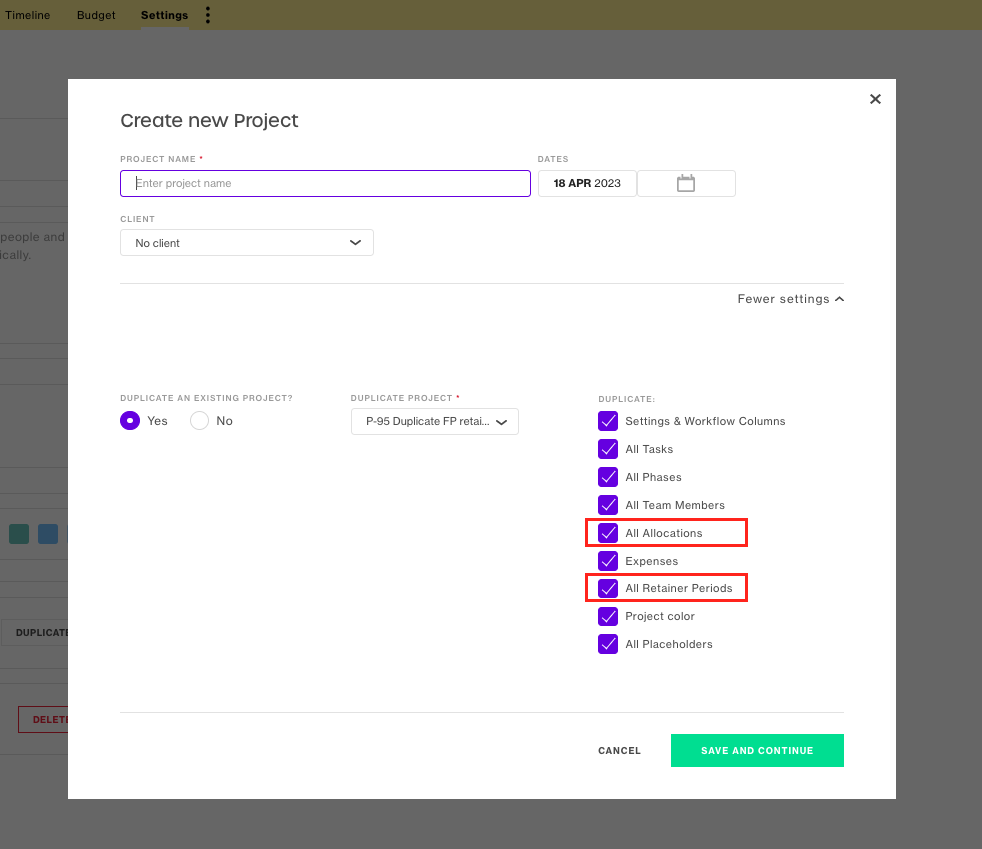Image resolution: width=982 pixels, height=849 pixels.
Task: Toggle the All Allocations checkbox
Action: (x=608, y=533)
